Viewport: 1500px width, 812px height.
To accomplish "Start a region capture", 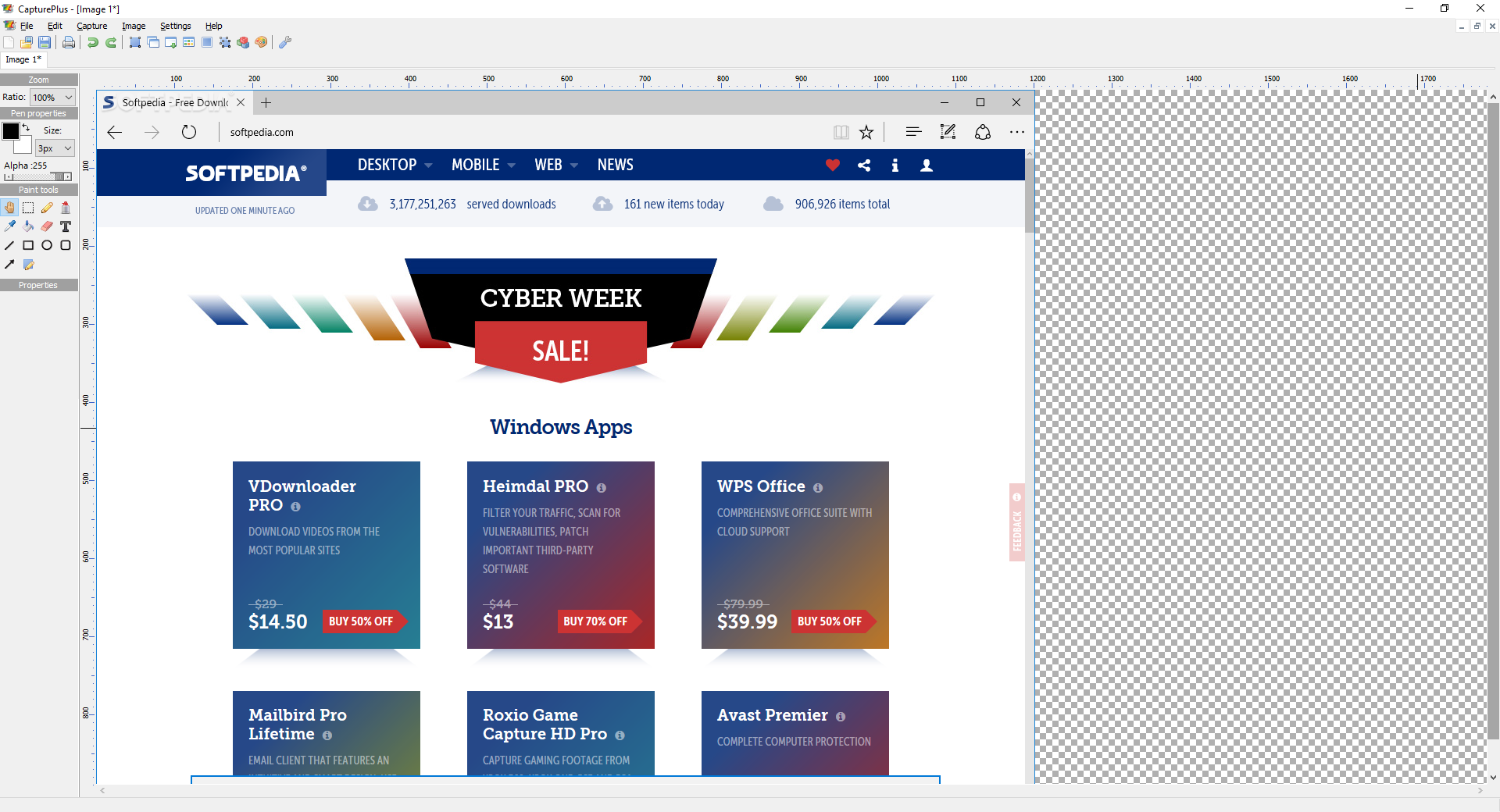I will 135,42.
